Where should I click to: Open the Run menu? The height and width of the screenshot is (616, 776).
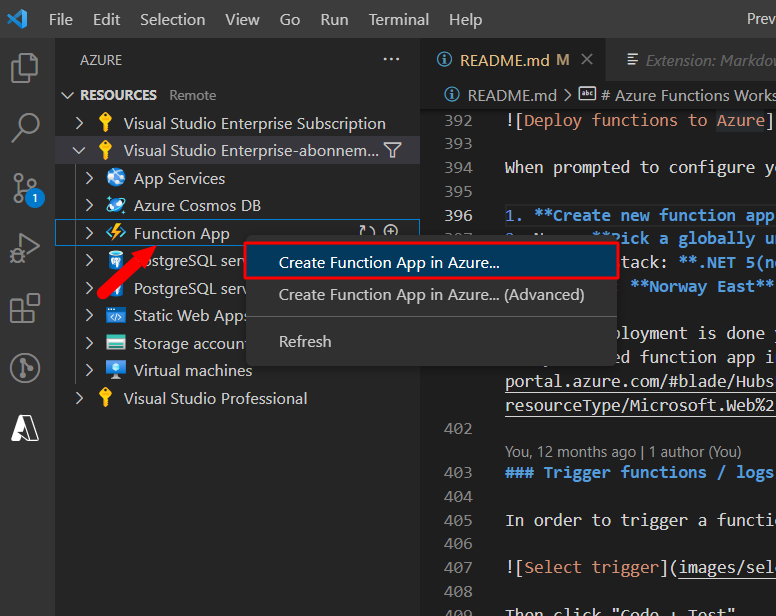[334, 19]
